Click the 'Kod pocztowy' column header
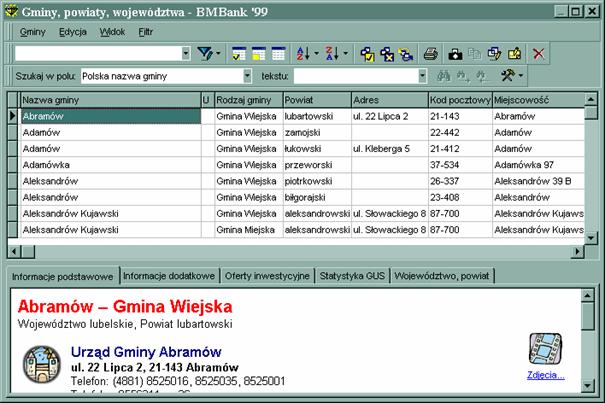Screen dimensions: 605x403 [460, 100]
